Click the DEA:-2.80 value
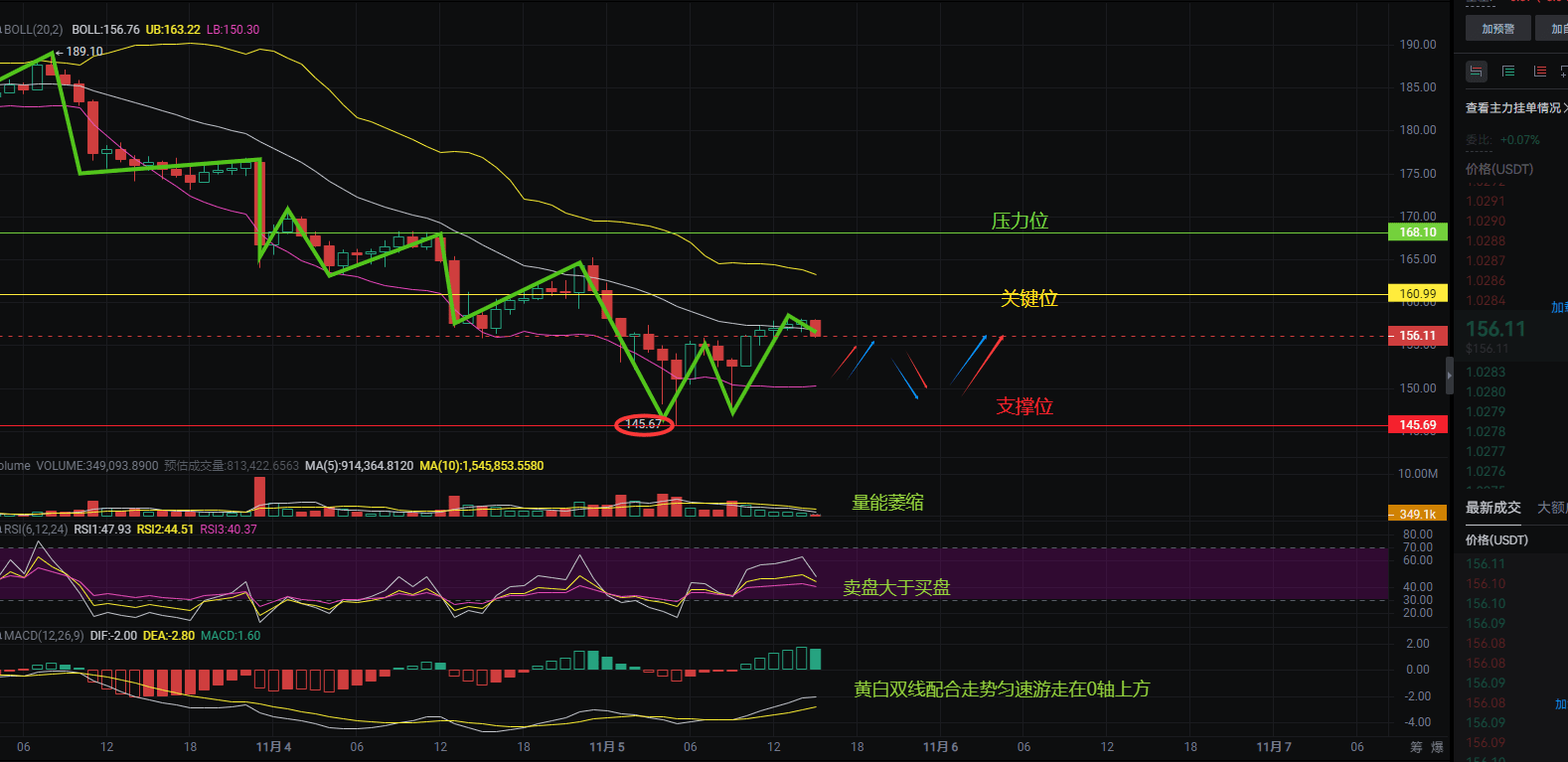Viewport: 1568px width, 762px height. coord(169,636)
